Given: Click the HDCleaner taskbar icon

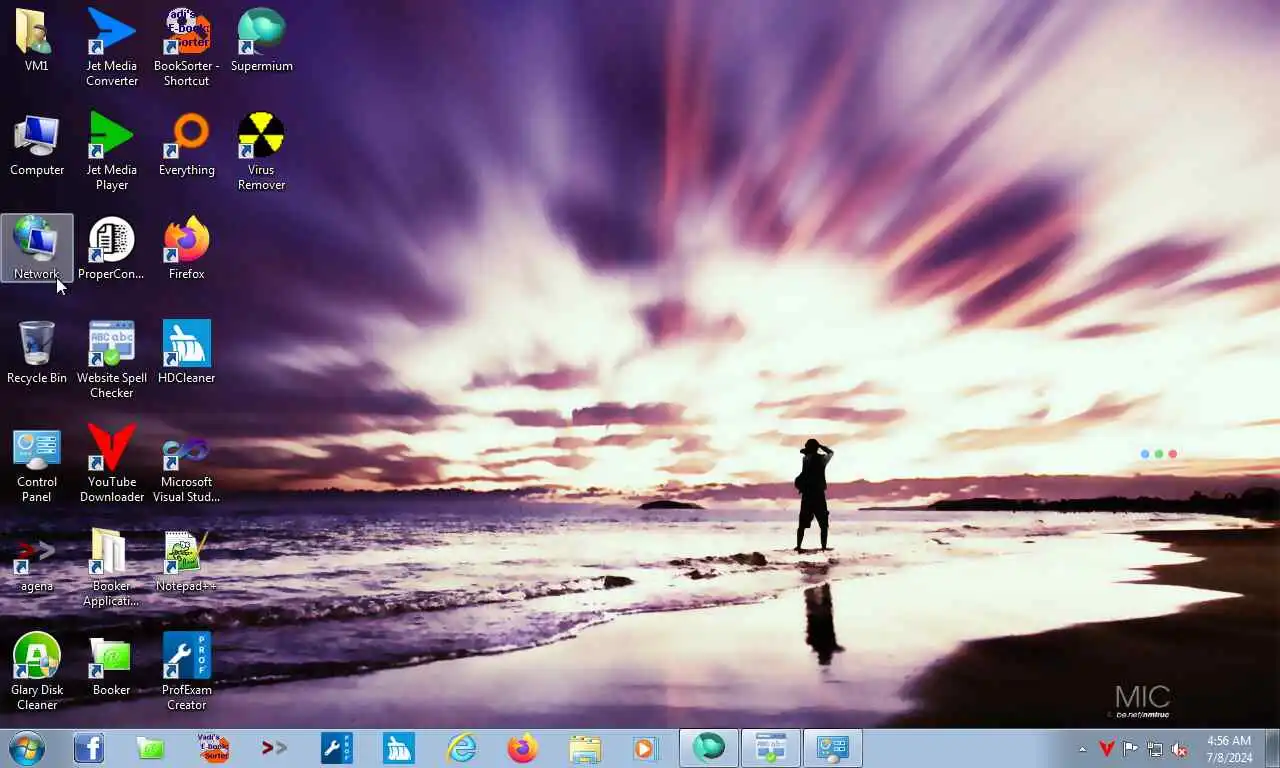Looking at the screenshot, I should [x=399, y=748].
